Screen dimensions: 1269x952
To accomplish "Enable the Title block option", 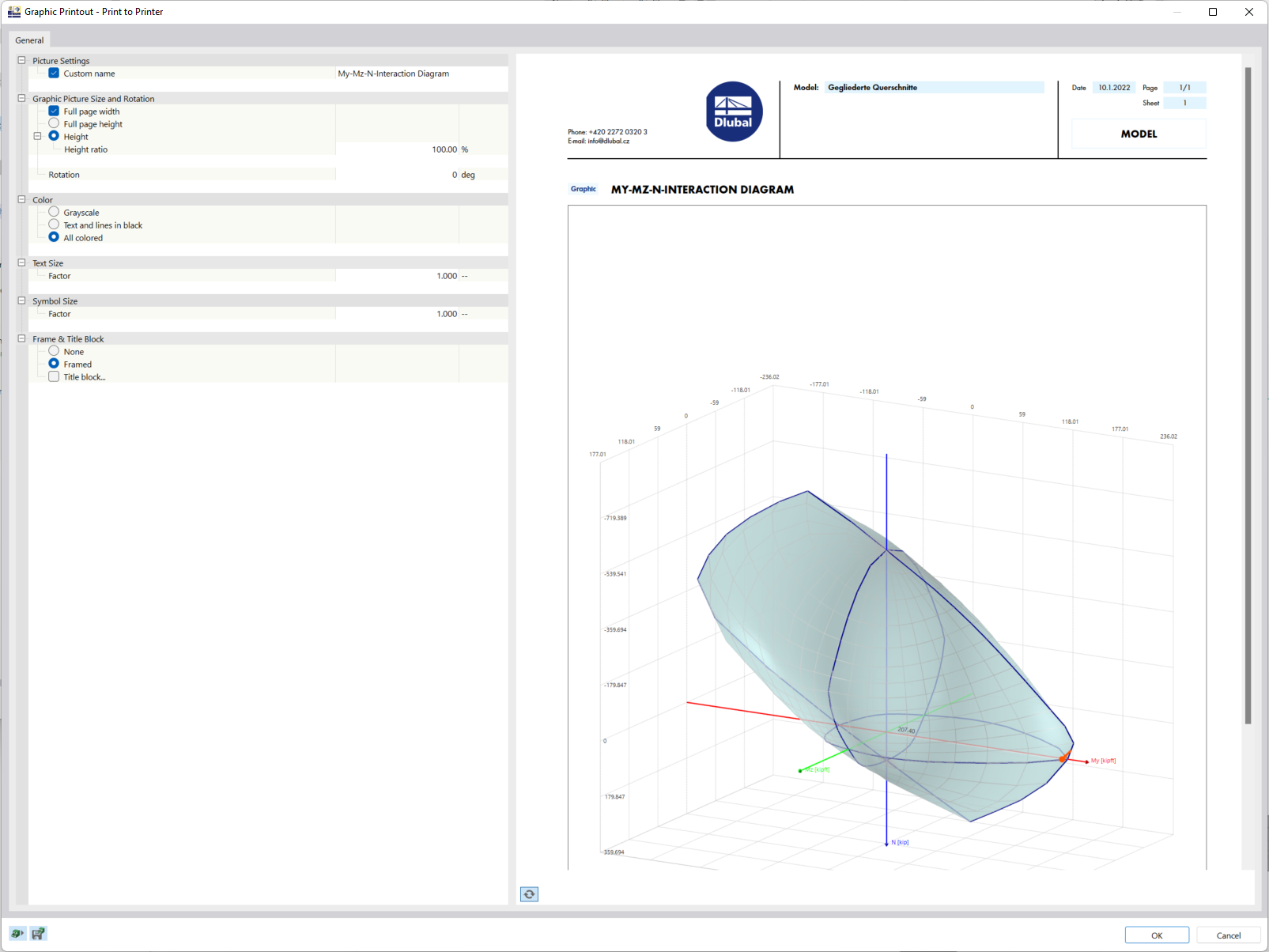I will click(53, 376).
